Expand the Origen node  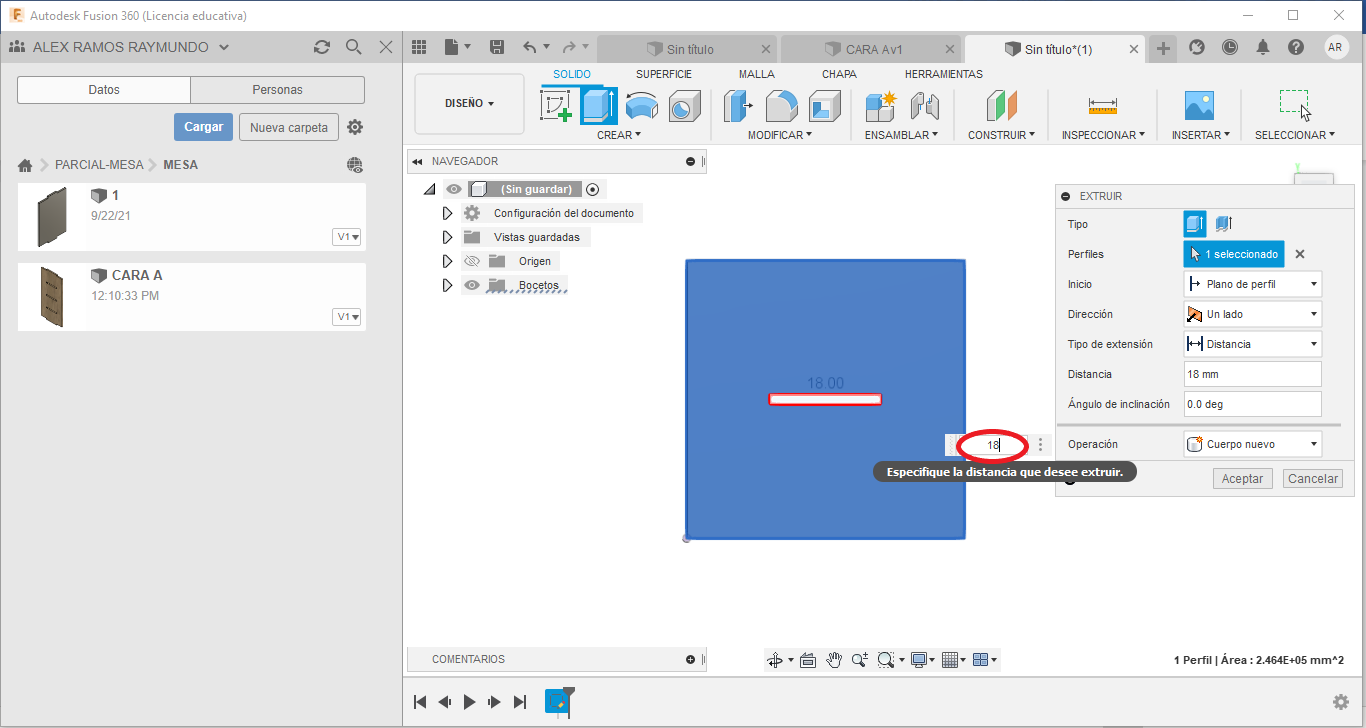tap(447, 261)
